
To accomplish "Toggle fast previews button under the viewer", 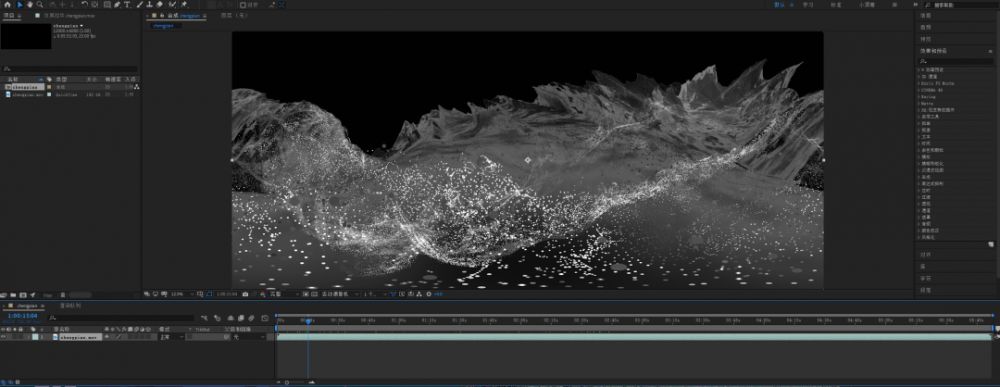I will [x=401, y=294].
